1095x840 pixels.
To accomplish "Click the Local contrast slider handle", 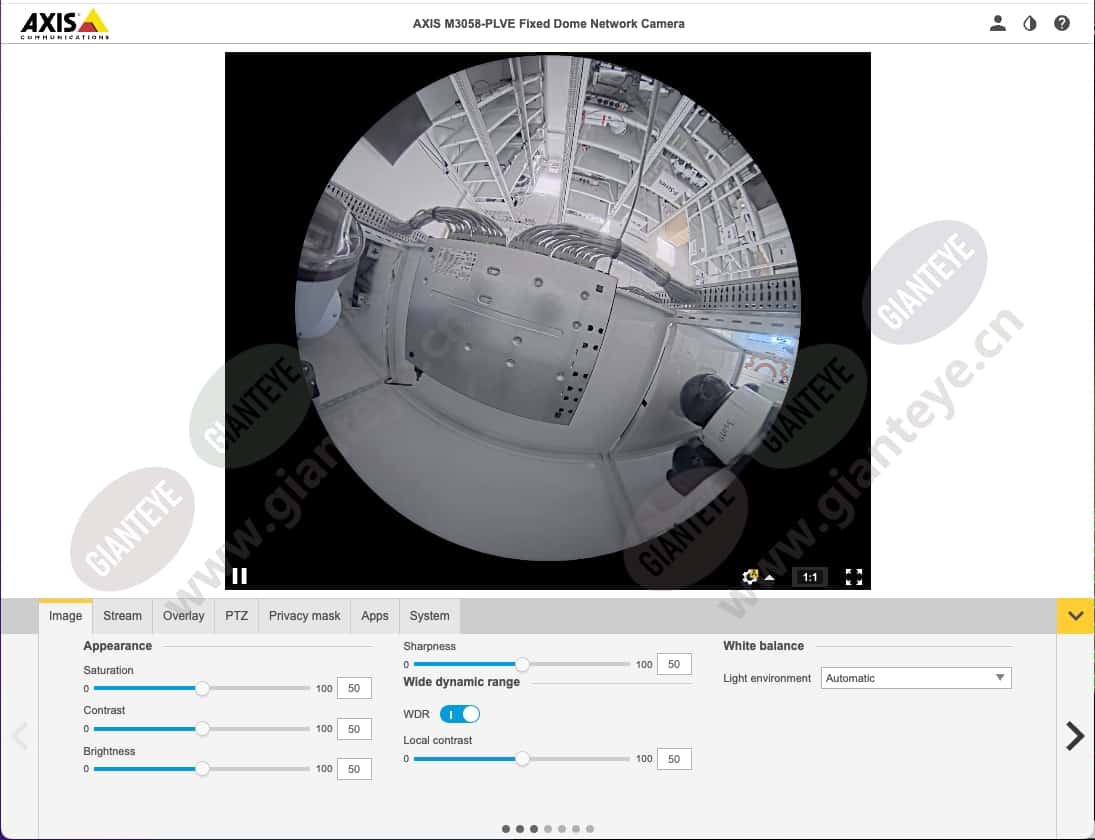I will [522, 759].
